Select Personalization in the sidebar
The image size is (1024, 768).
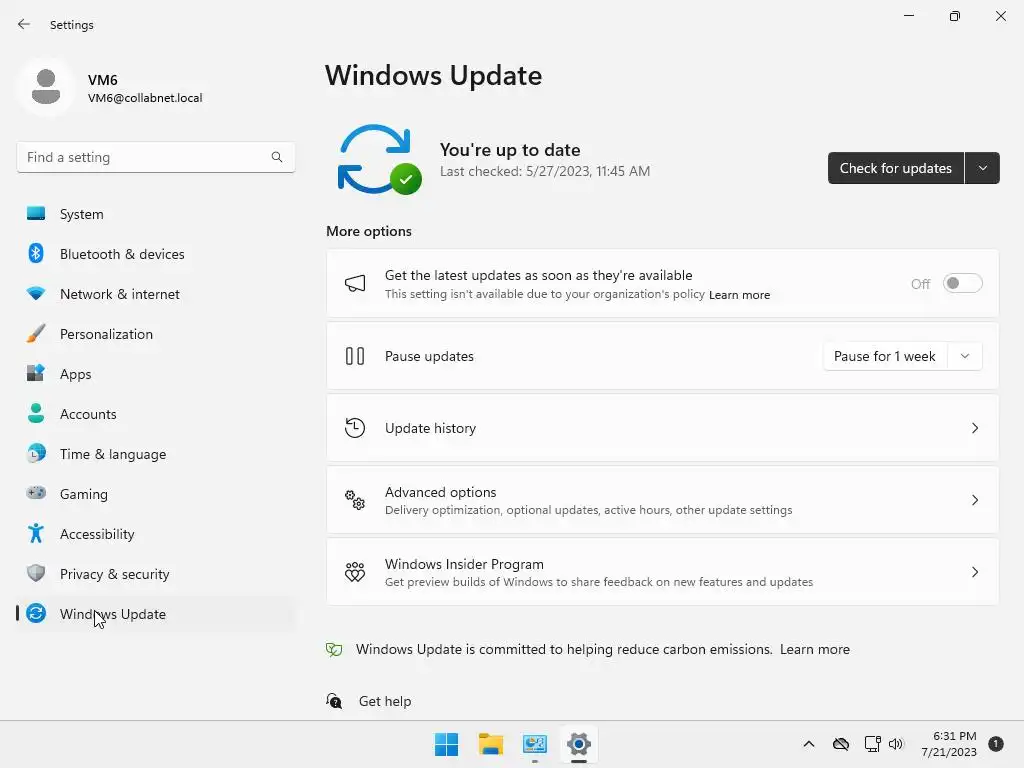click(155, 334)
